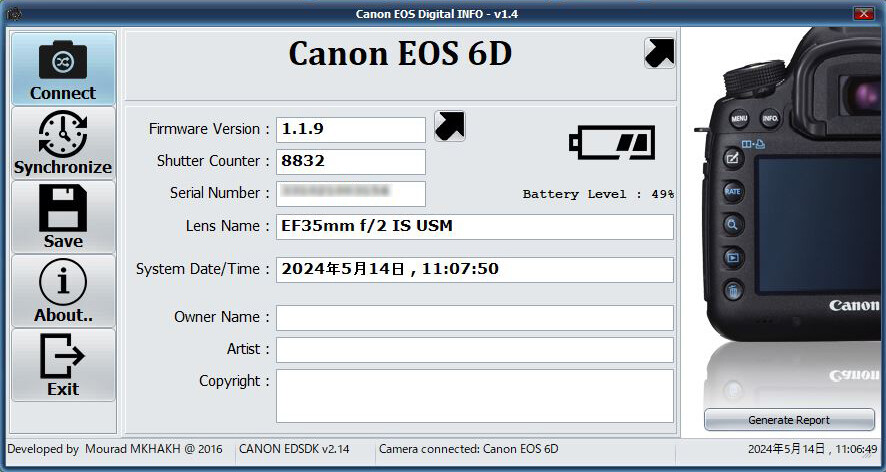Image resolution: width=886 pixels, height=472 pixels.
Task: Focus the empty Artist field
Action: [x=475, y=350]
